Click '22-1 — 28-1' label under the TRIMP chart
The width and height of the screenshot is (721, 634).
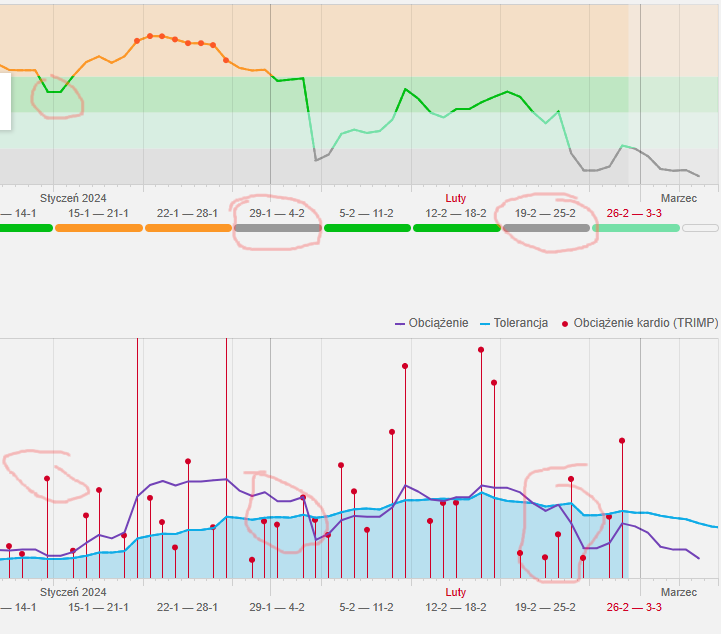[x=187, y=607]
